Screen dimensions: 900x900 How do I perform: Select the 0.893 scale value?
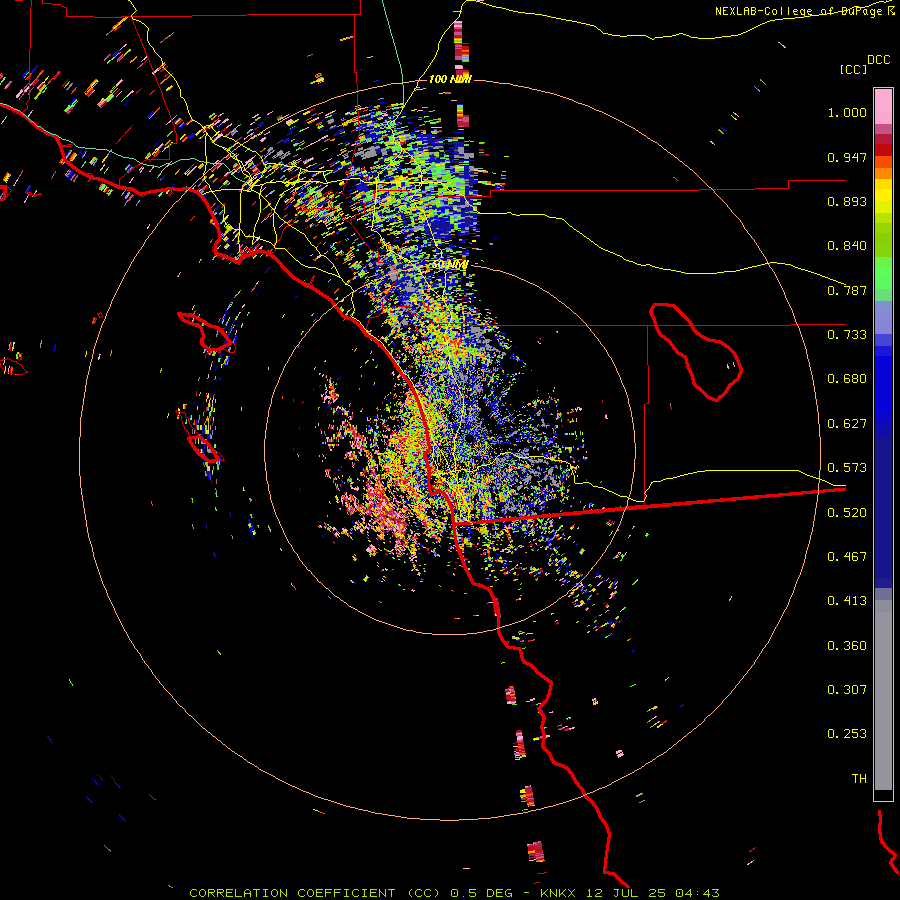(x=847, y=201)
